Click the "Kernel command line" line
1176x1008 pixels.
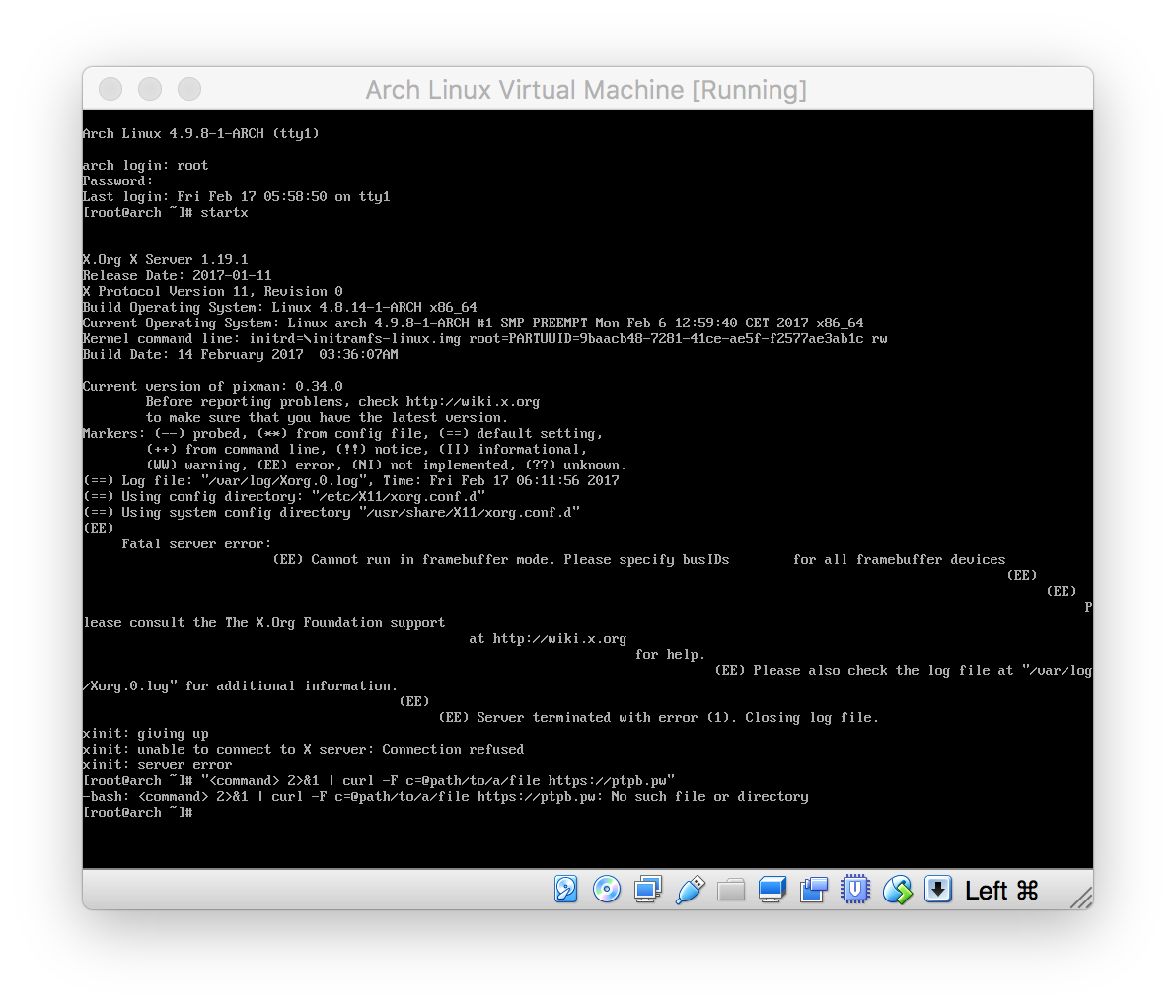click(484, 339)
